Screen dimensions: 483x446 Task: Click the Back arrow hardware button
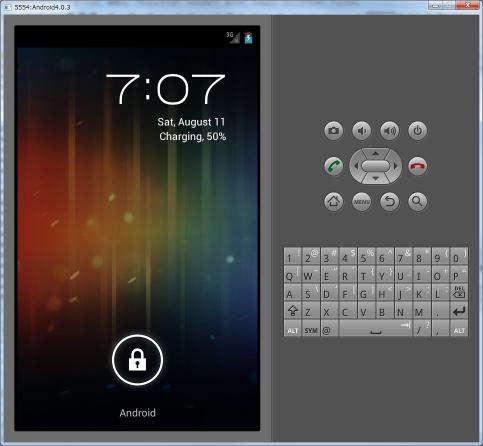389,202
